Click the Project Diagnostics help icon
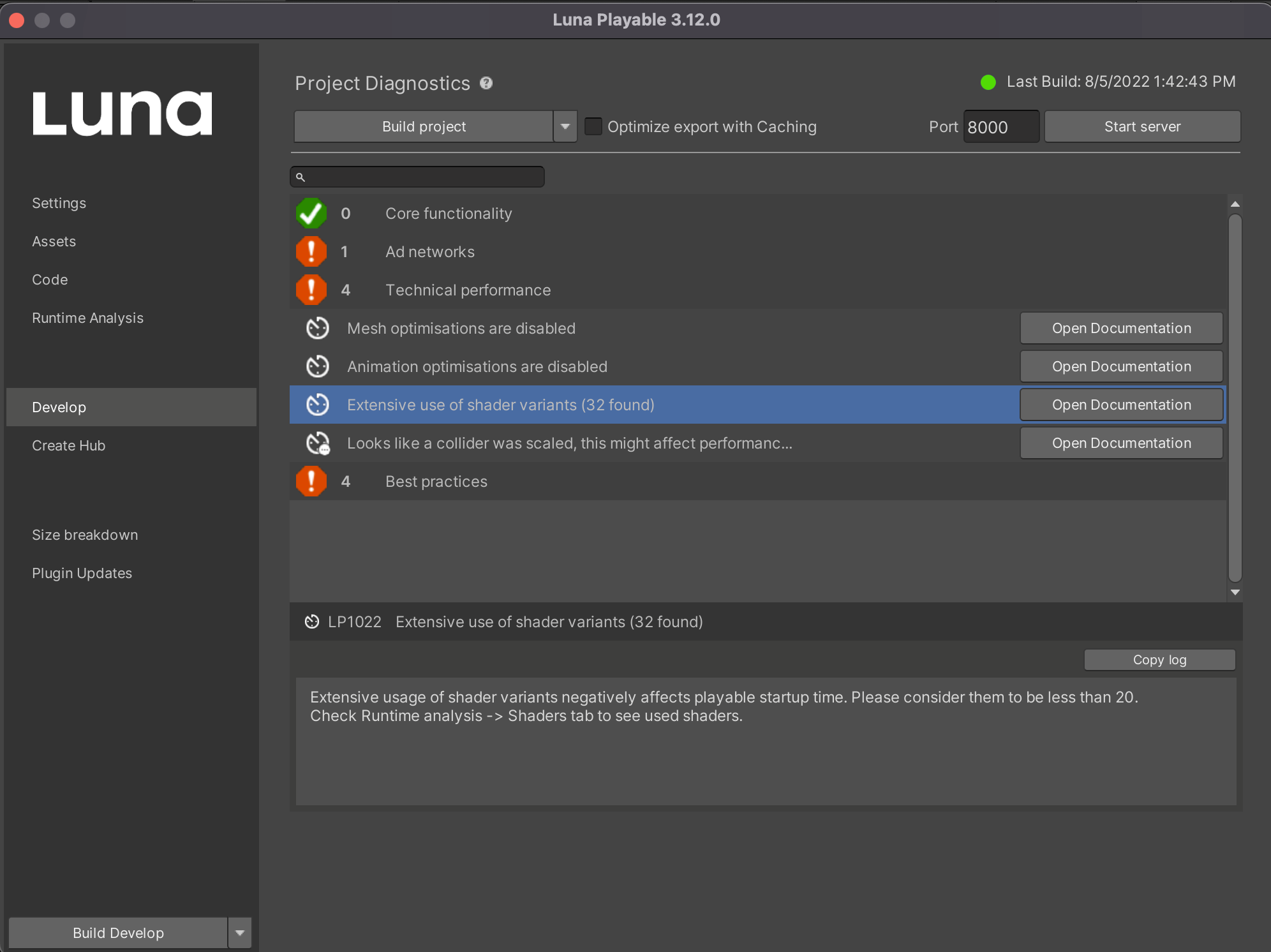 (486, 83)
